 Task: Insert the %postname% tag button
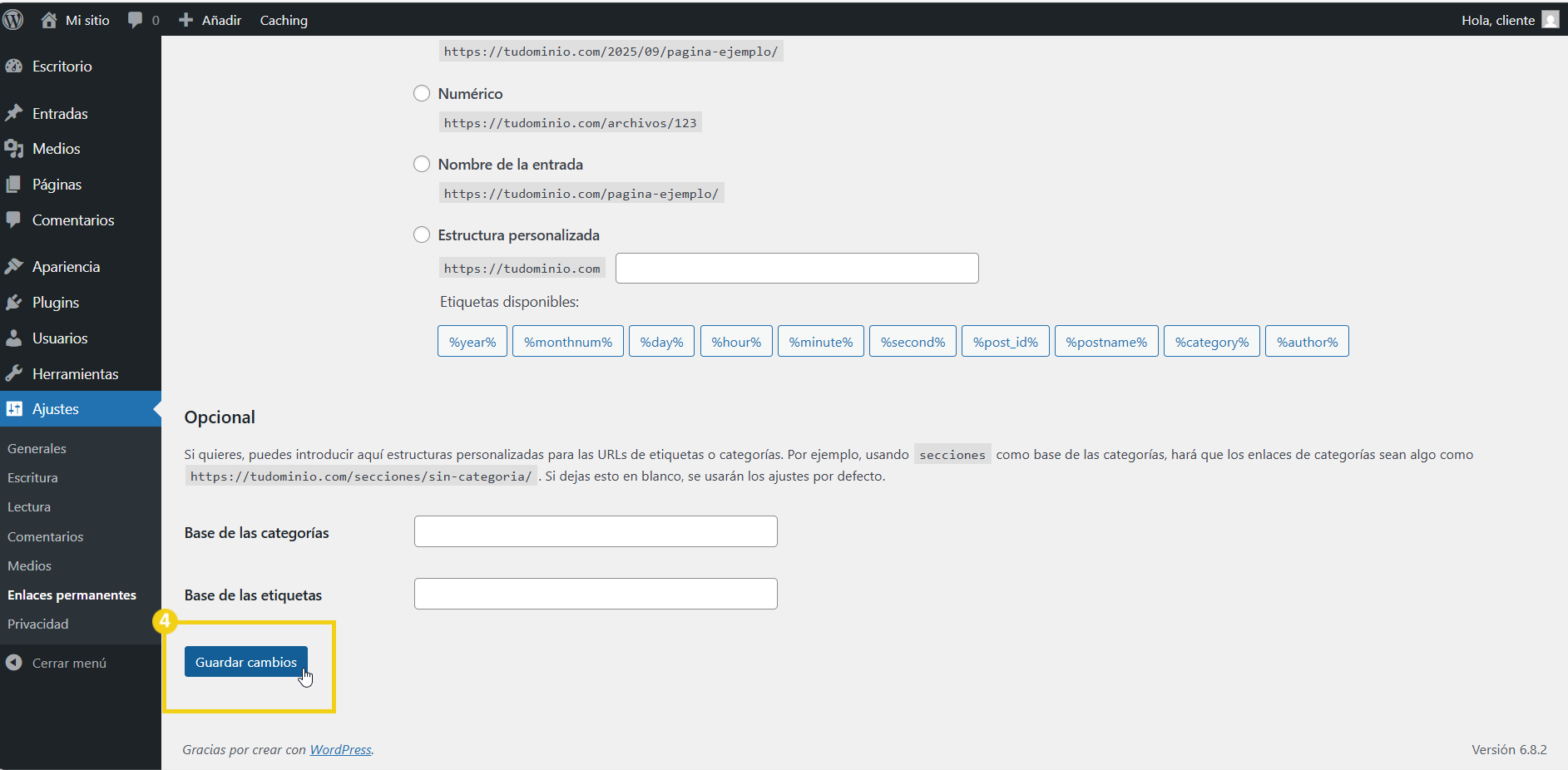(x=1106, y=342)
